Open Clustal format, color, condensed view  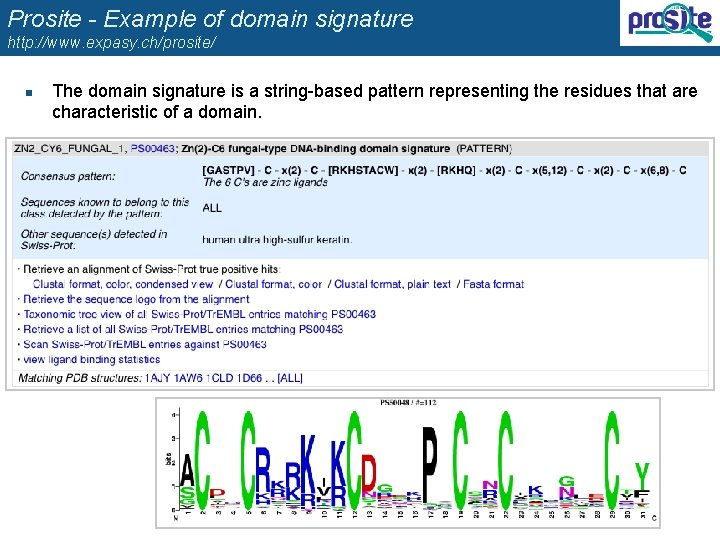123,284
